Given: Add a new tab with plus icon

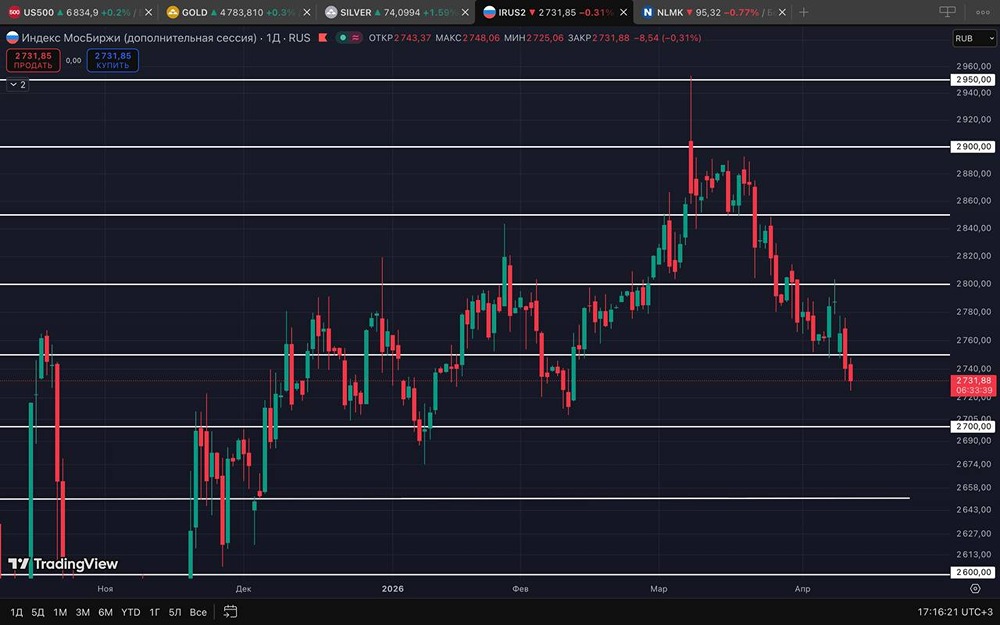Looking at the screenshot, I should tap(804, 12).
